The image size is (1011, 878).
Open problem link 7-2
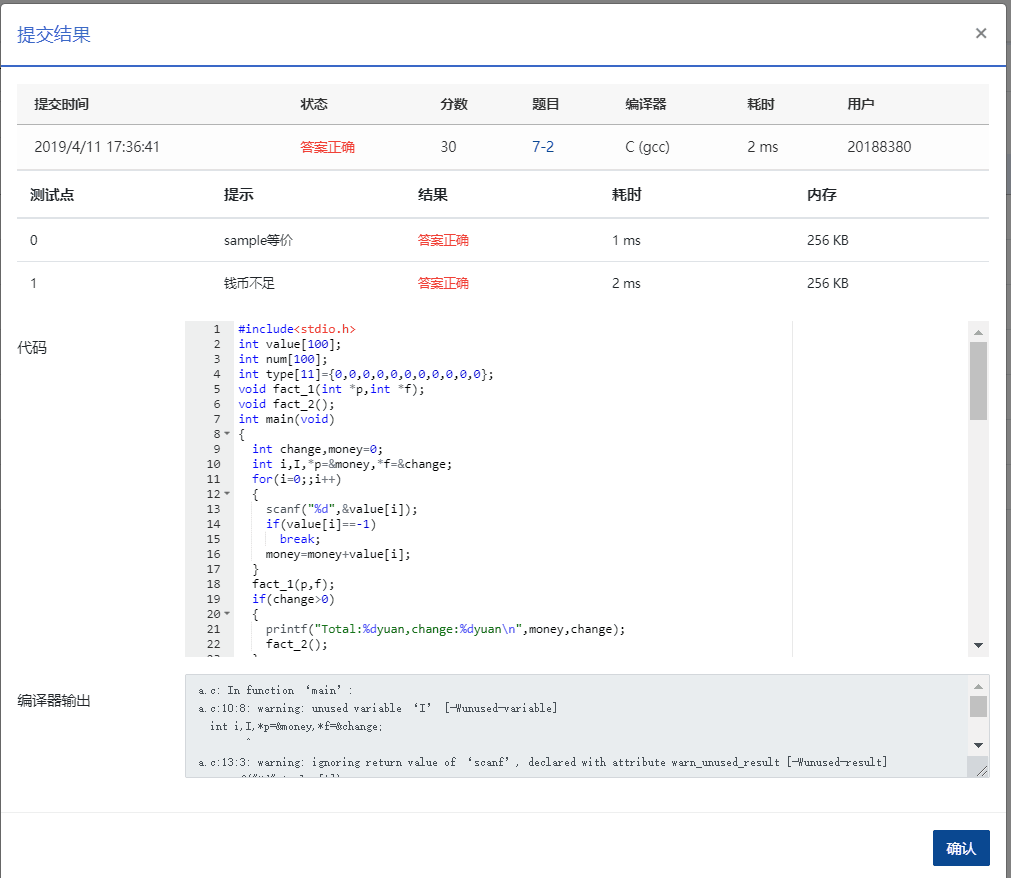(542, 147)
